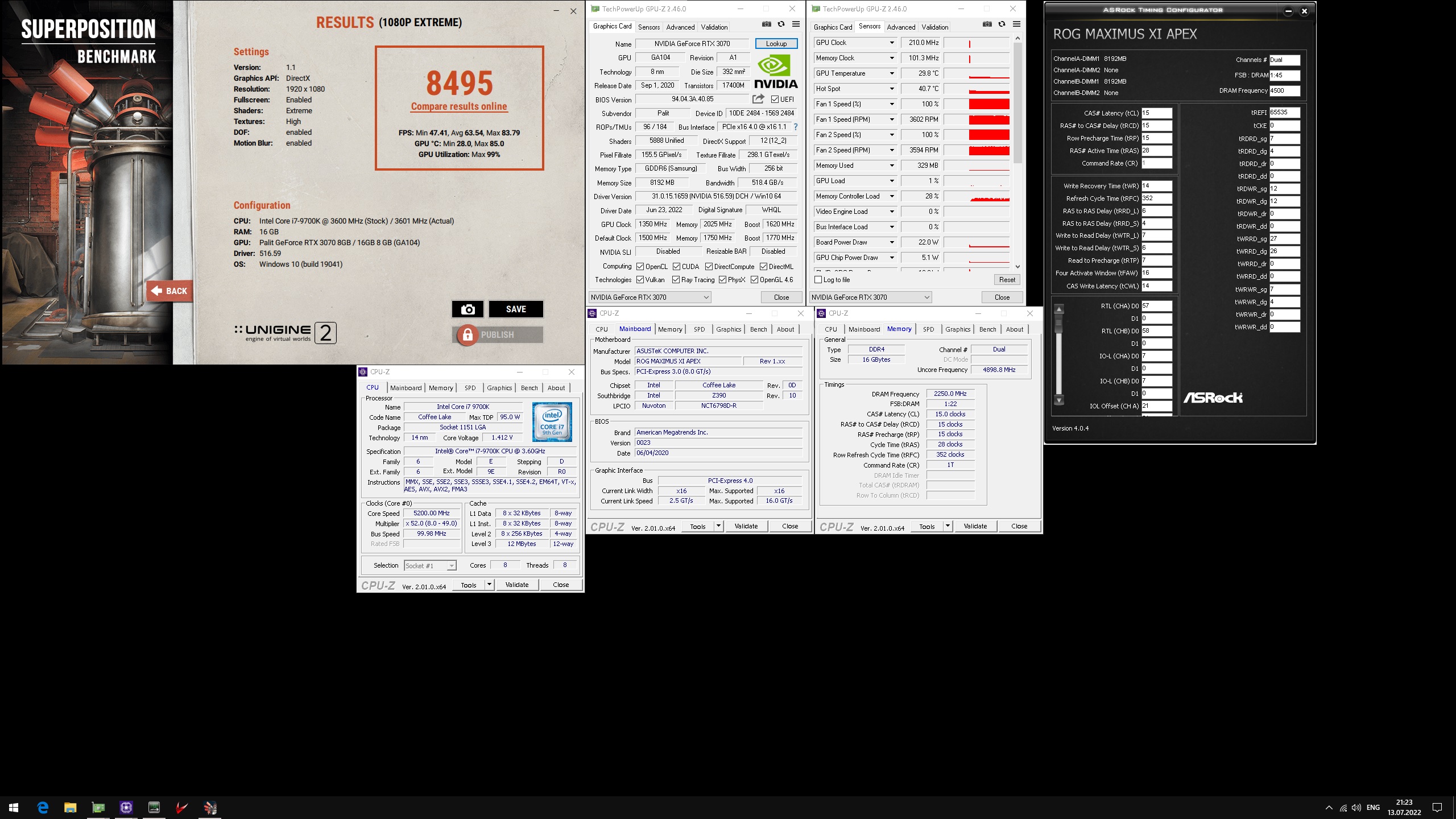Viewport: 1456px width, 819px height.
Task: Open the notification center icon
Action: point(1437,807)
